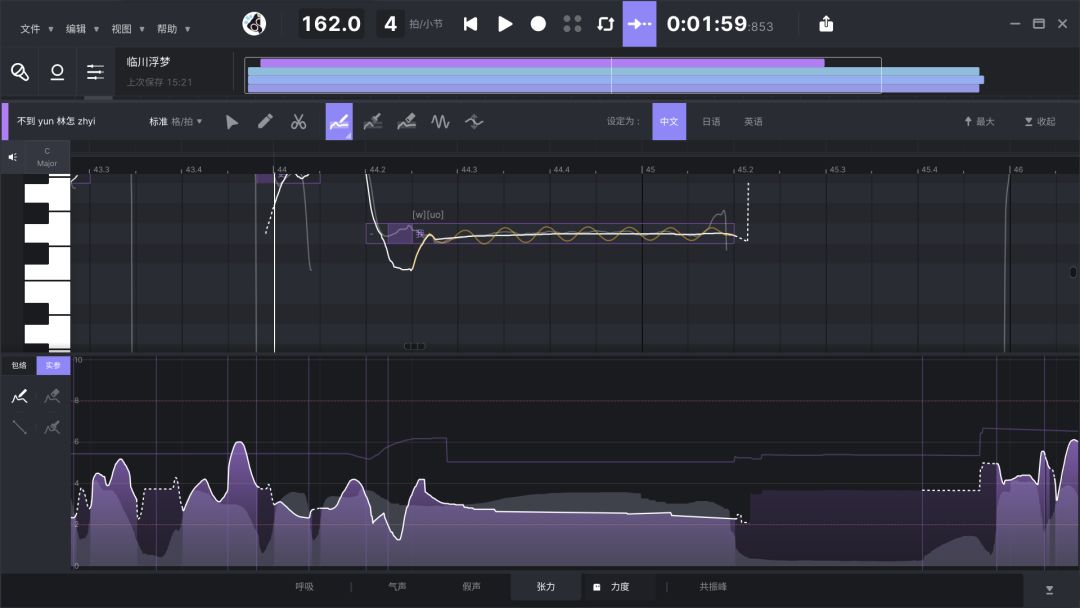This screenshot has height=608, width=1080.
Task: Open the 共振峰 parameter tab
Action: coord(713,587)
